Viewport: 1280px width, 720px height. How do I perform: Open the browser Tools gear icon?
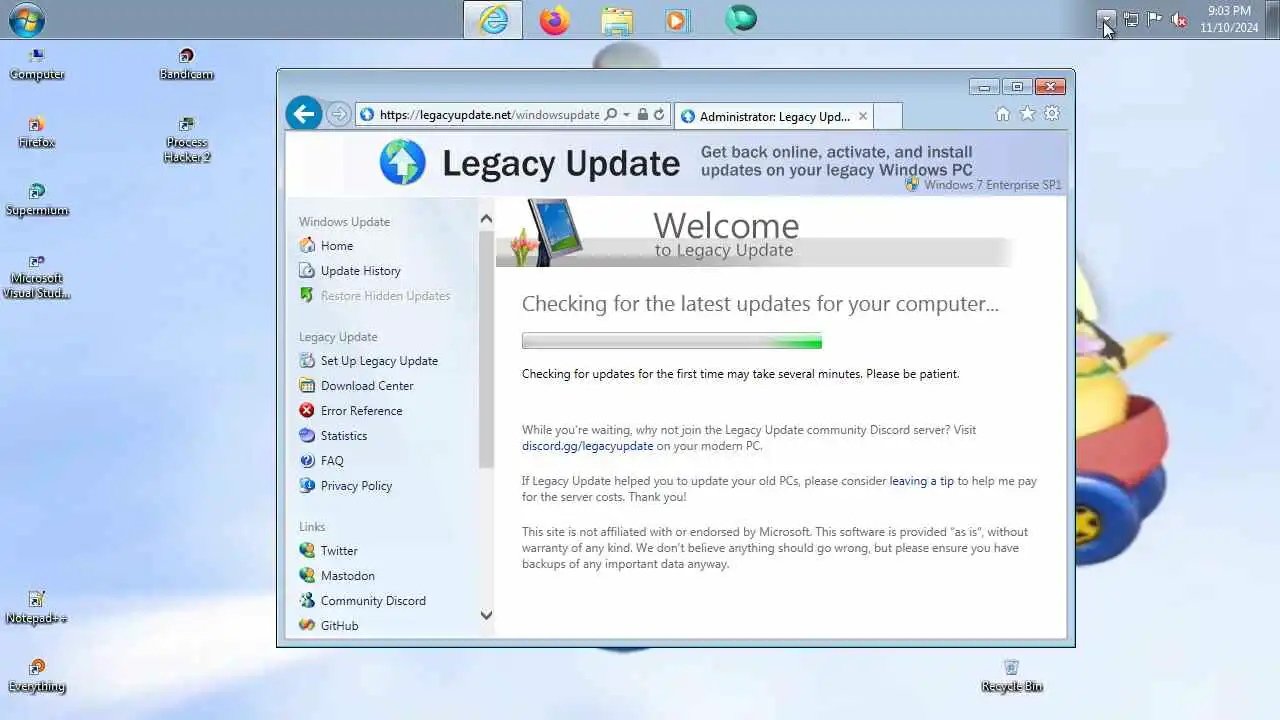coord(1052,114)
